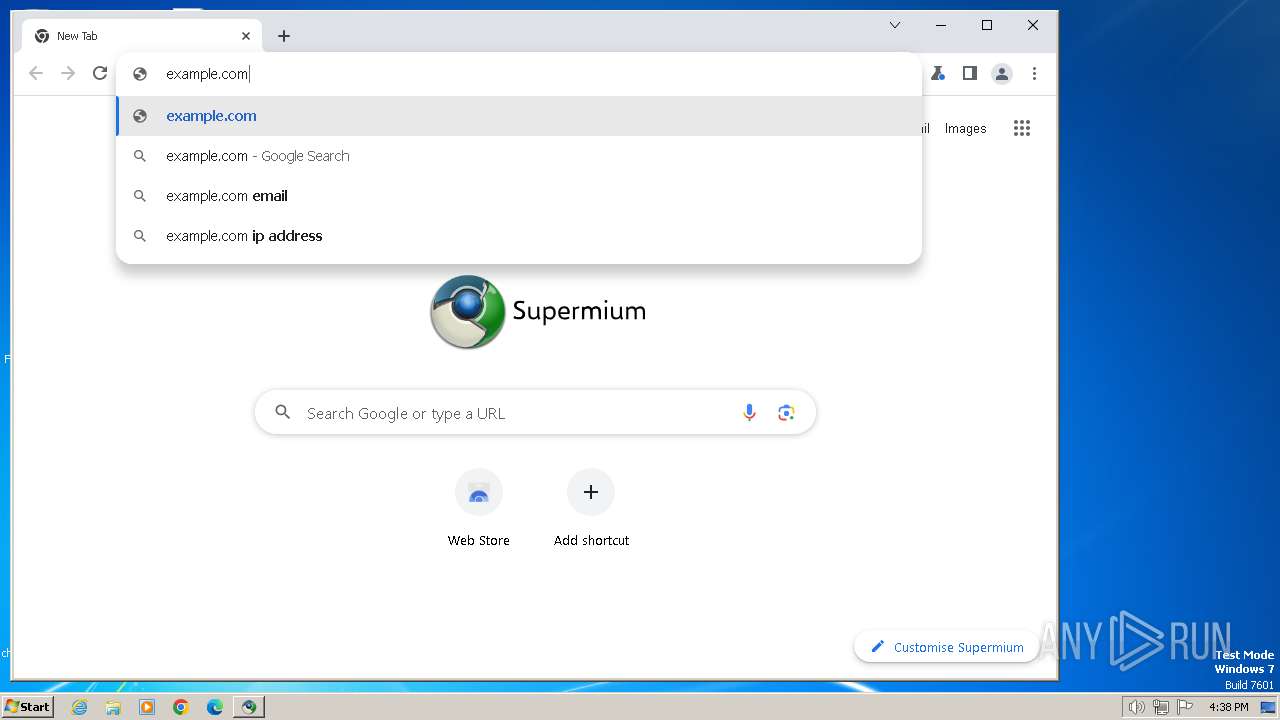
Task: Click the Customise Supermium button
Action: point(947,647)
